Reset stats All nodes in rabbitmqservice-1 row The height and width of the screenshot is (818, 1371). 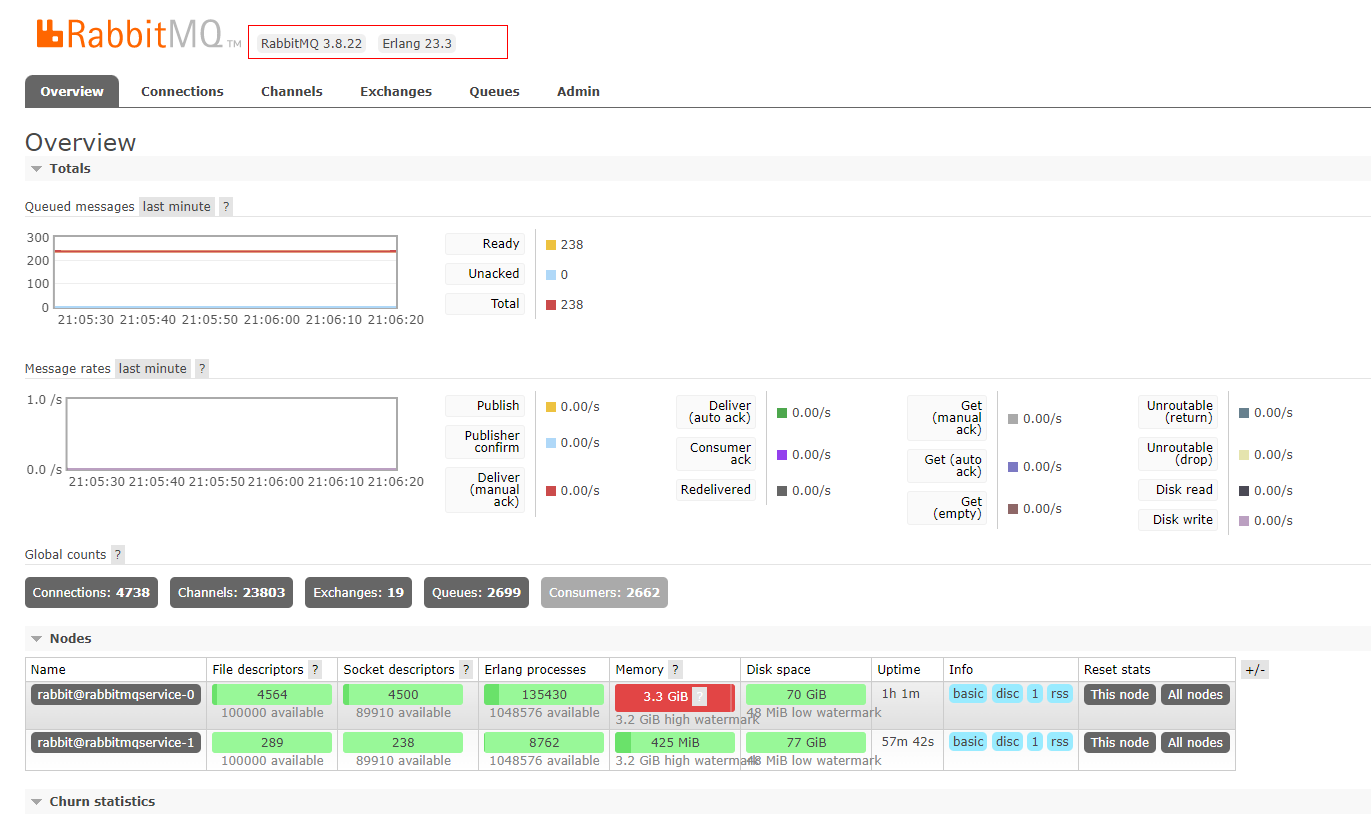click(x=1195, y=742)
